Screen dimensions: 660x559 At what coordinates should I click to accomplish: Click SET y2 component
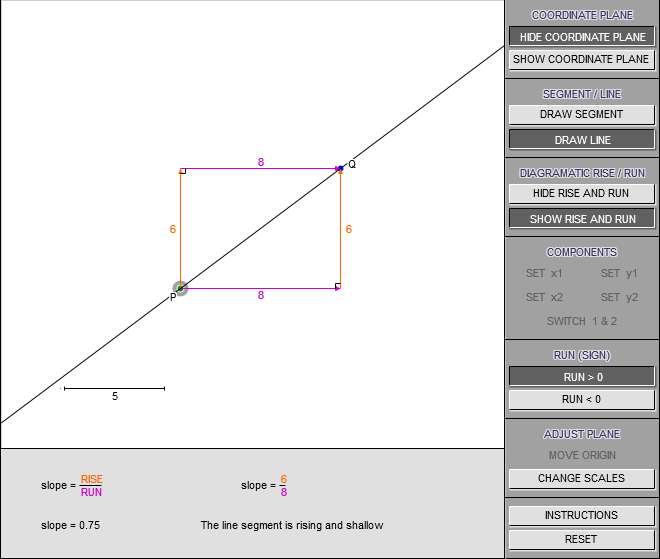point(619,297)
